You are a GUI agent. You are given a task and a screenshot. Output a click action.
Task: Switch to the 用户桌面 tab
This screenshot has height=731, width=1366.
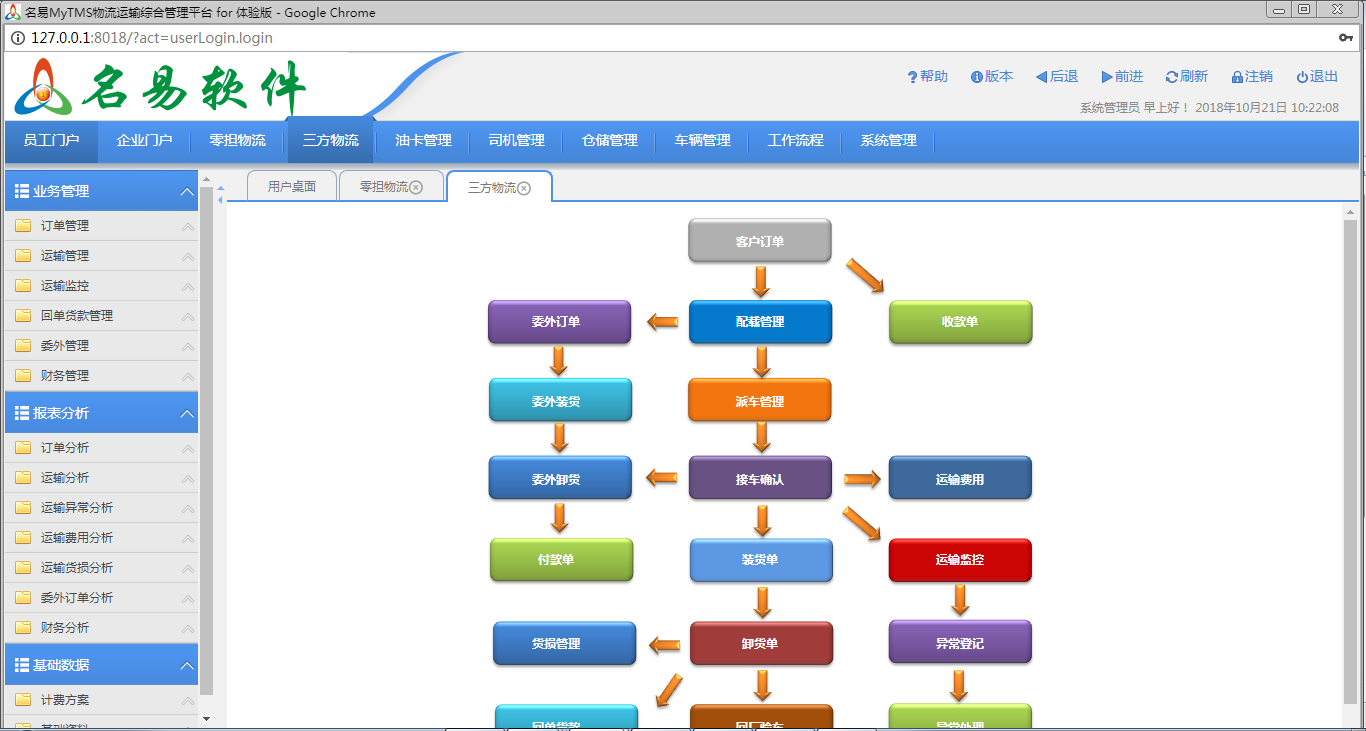(x=292, y=187)
